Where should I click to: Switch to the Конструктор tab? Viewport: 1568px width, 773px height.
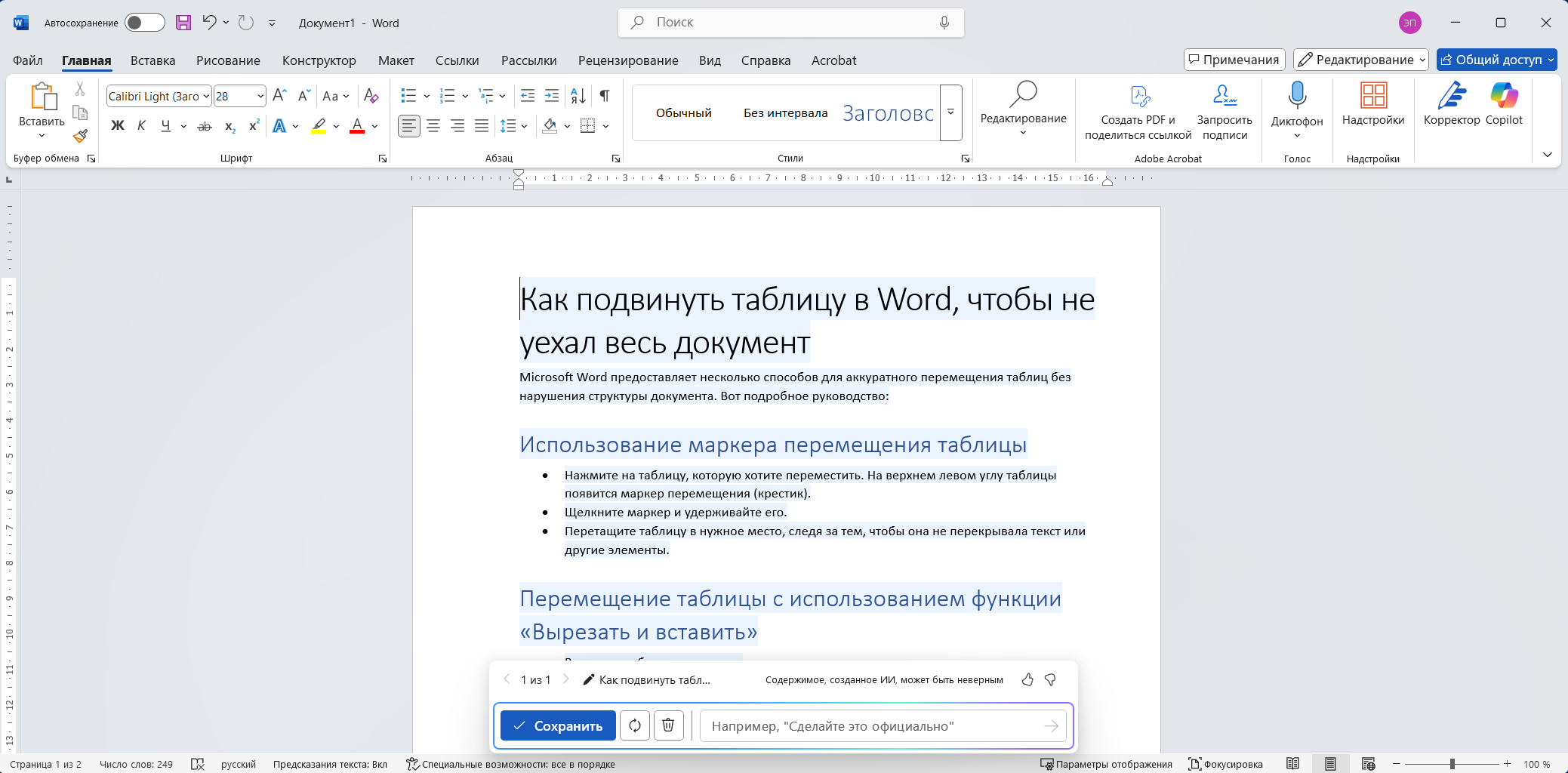[x=319, y=60]
